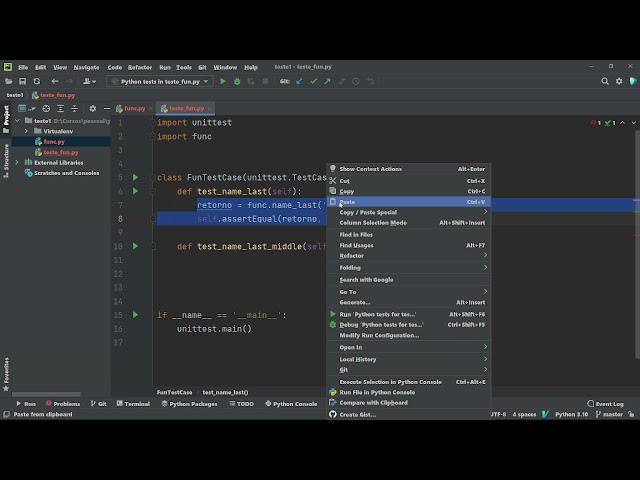Click FunTestCase in the editor breadcrumb
The image size is (640, 480).
click(x=174, y=392)
